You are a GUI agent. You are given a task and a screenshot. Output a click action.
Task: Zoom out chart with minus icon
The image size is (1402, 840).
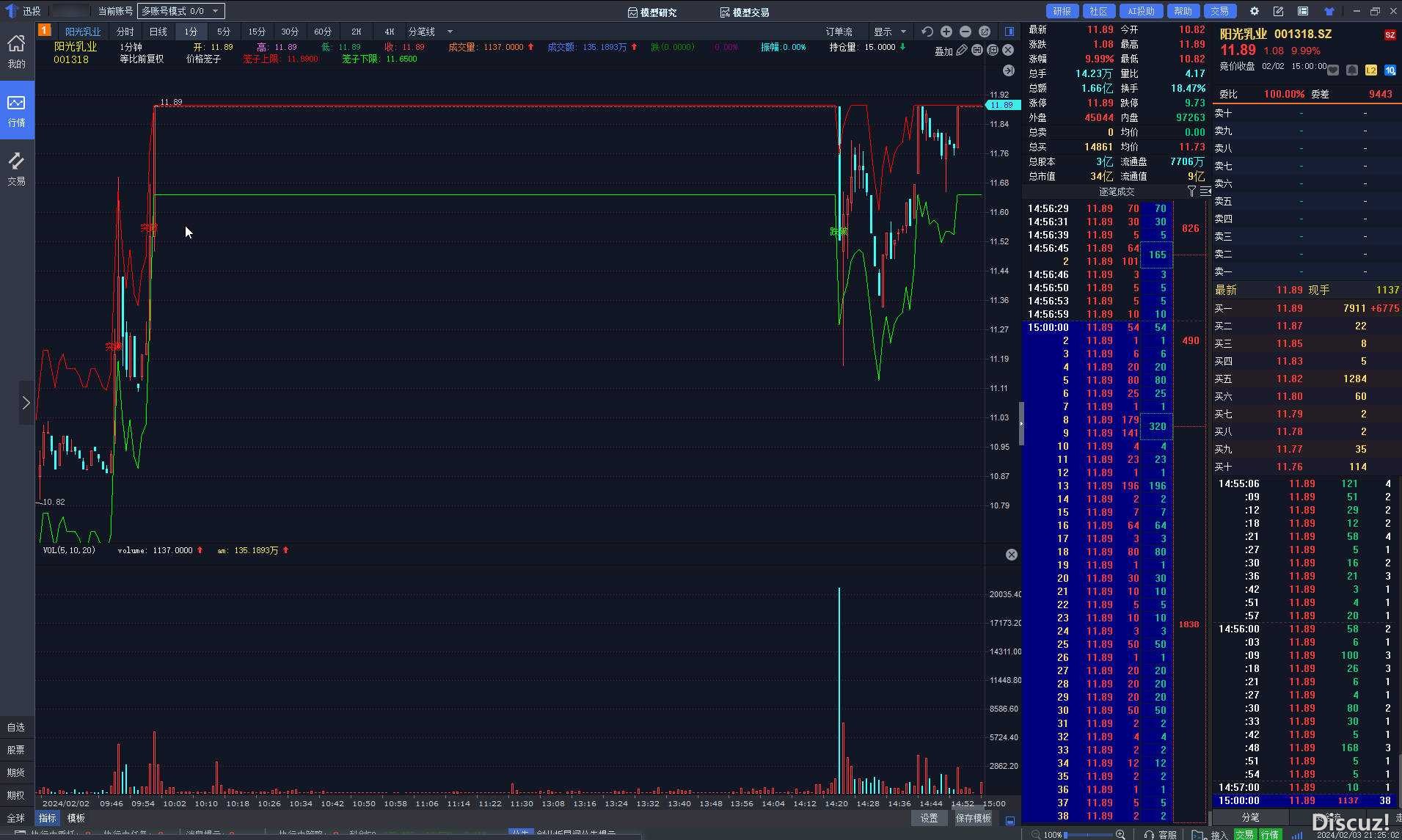pyautogui.click(x=965, y=32)
